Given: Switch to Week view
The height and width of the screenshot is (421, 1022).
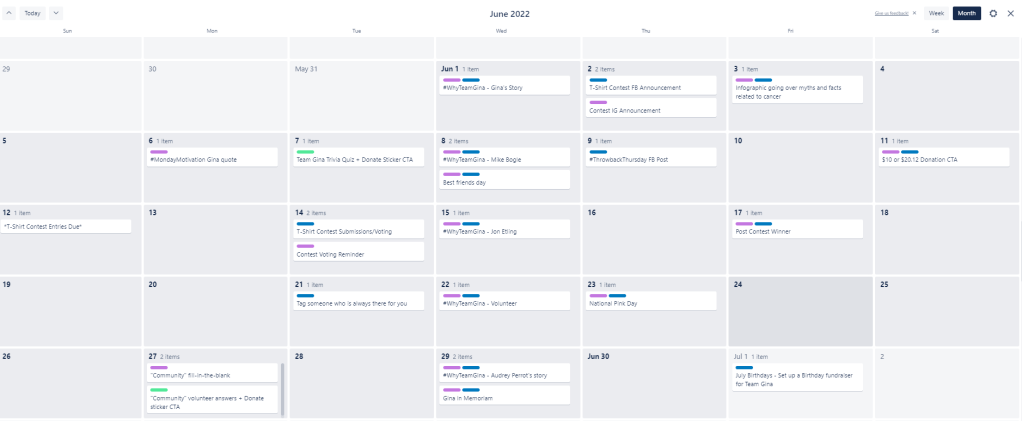Looking at the screenshot, I should [x=936, y=13].
